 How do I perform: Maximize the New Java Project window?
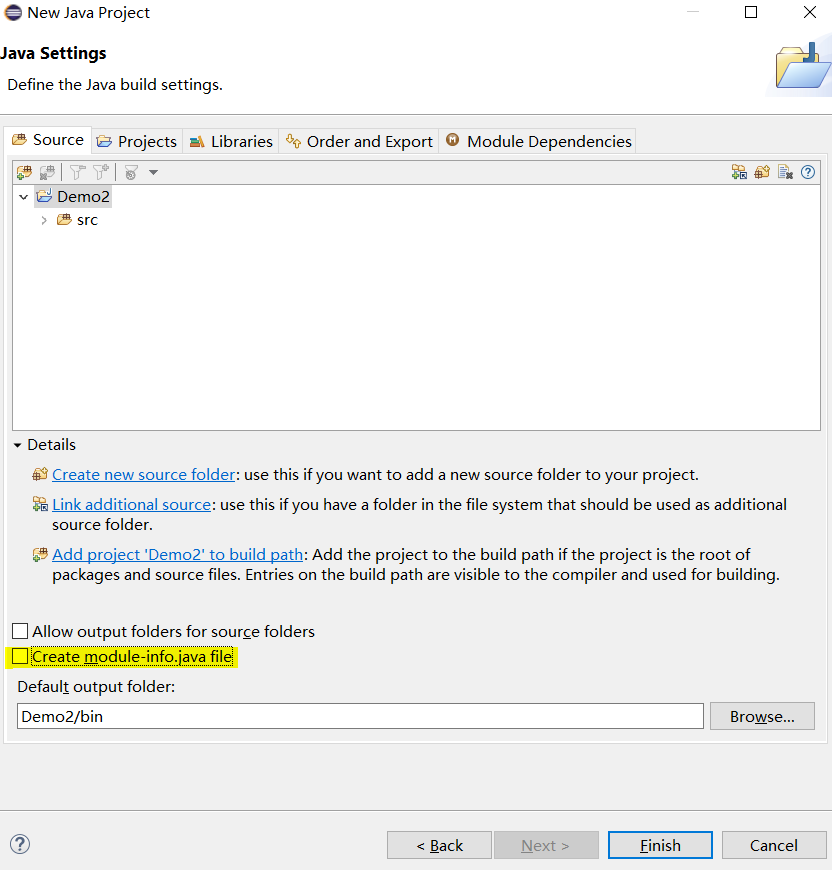tap(750, 12)
